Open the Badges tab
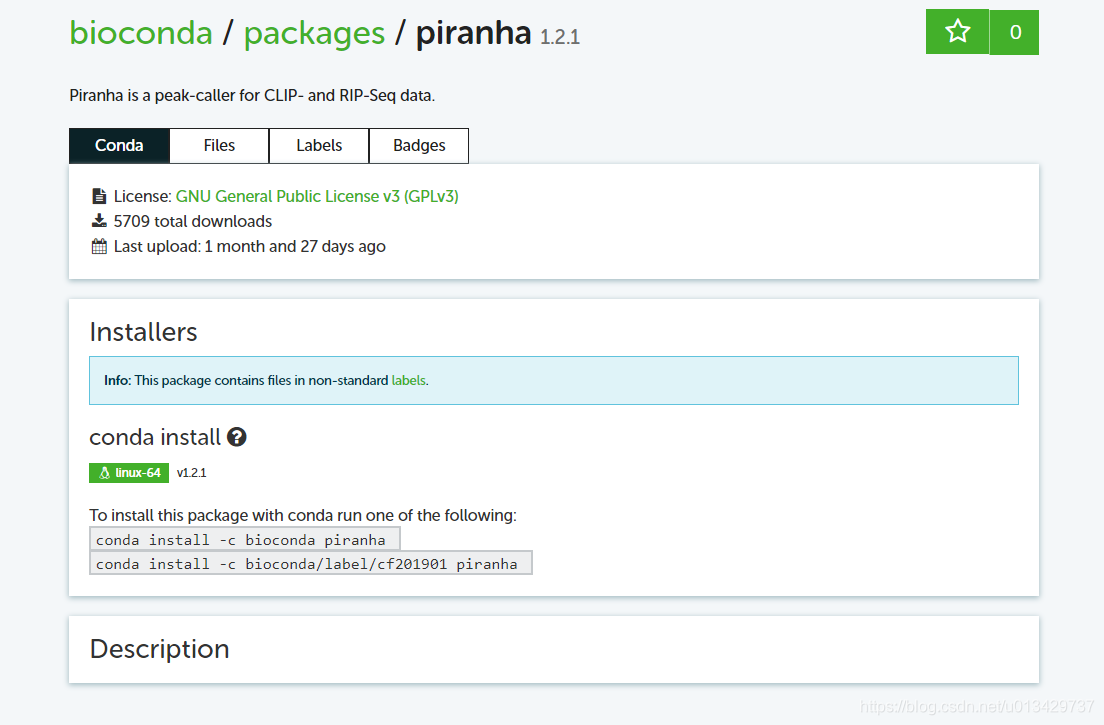1104x725 pixels. (x=419, y=146)
